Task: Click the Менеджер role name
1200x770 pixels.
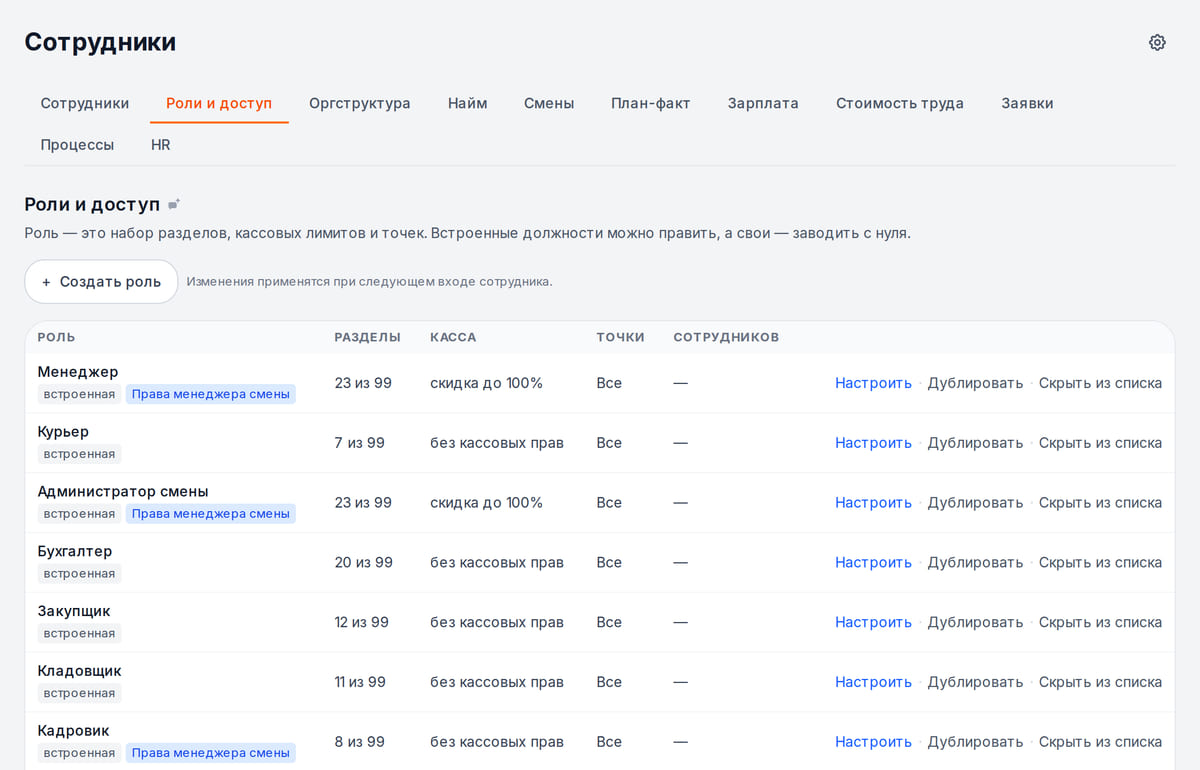Action: coord(78,372)
